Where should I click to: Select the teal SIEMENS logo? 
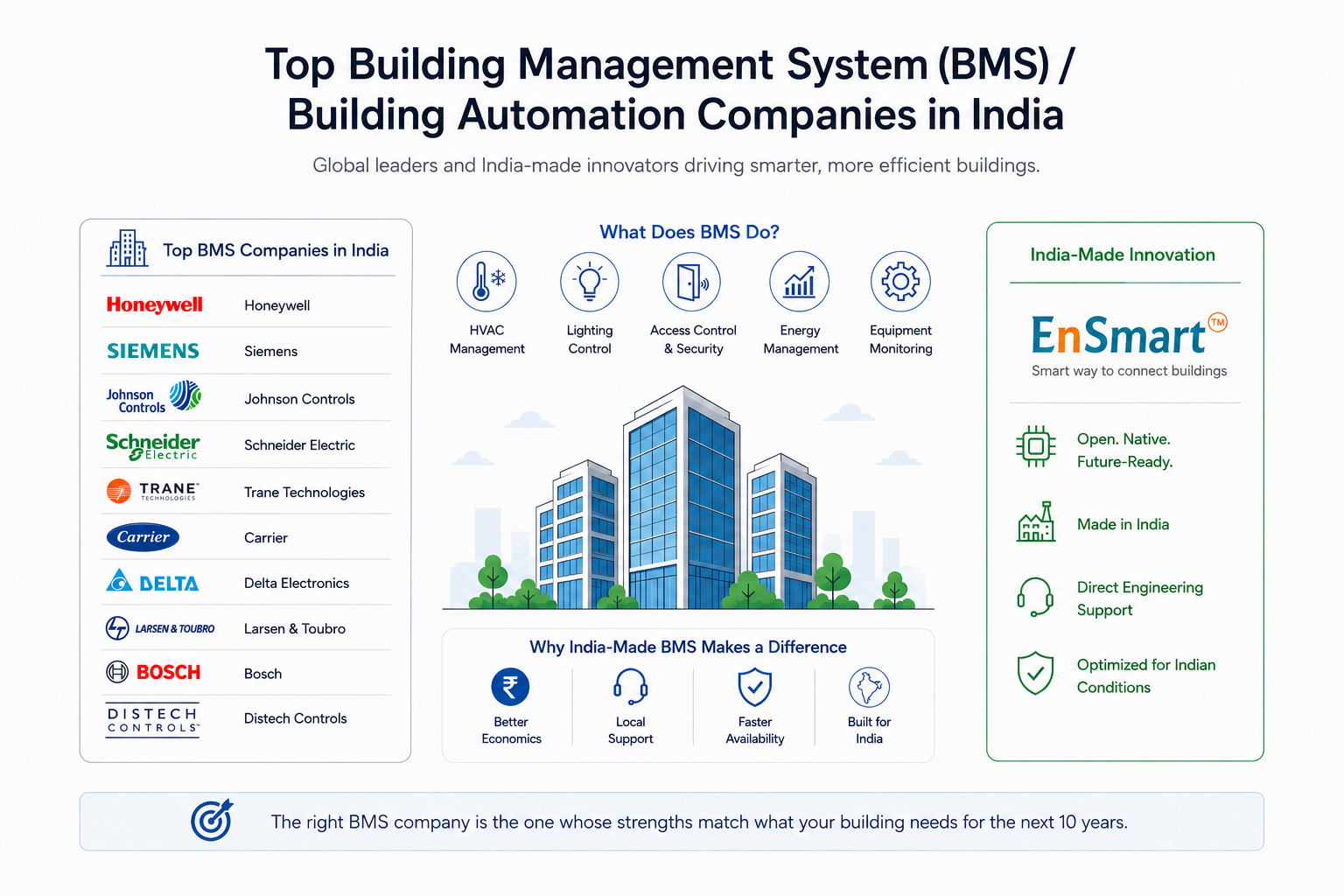(x=153, y=351)
